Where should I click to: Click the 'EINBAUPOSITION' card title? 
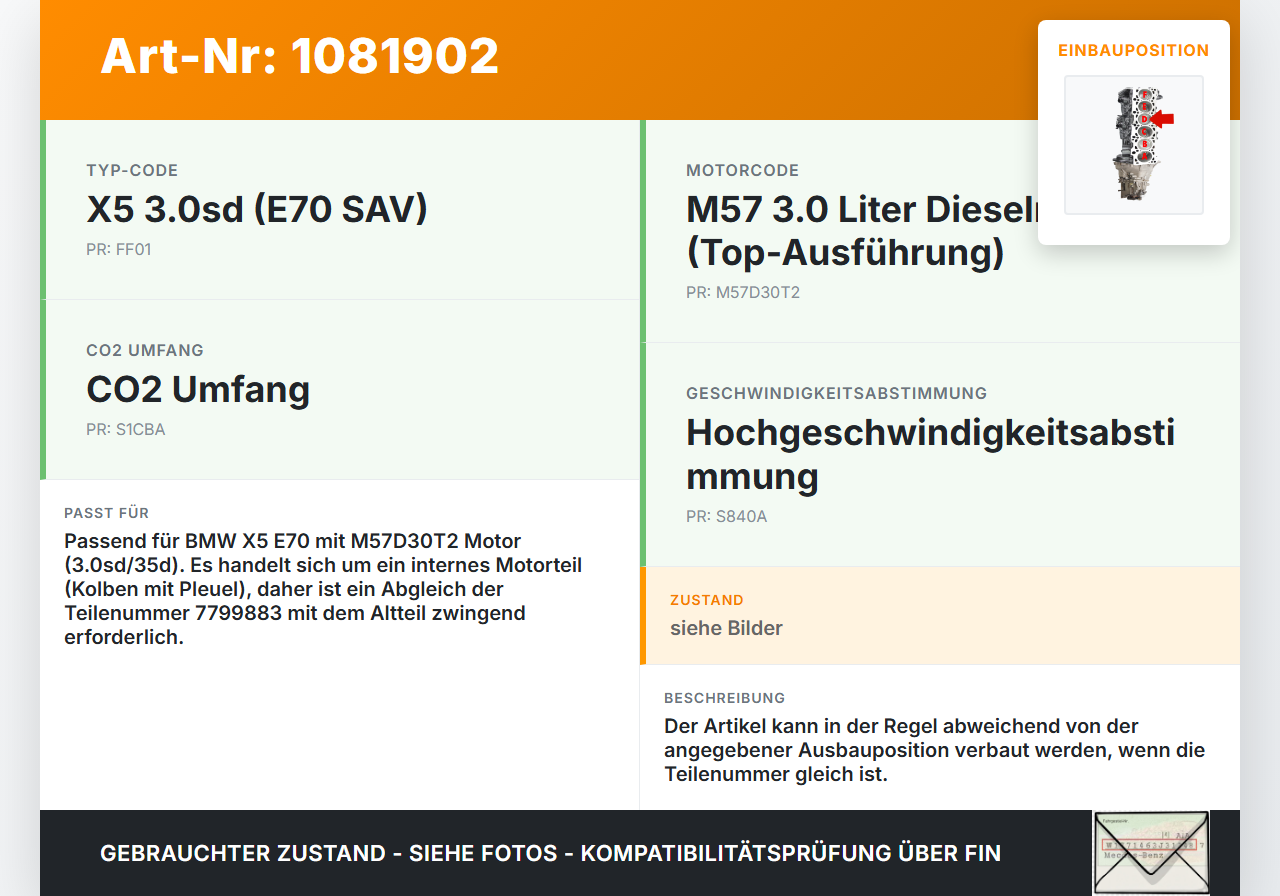1134,50
